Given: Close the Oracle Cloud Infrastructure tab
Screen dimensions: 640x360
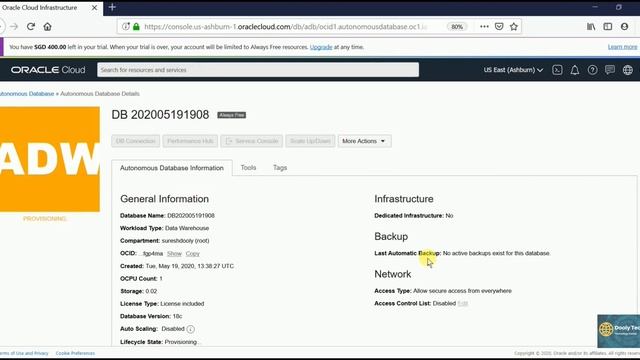Looking at the screenshot, I should click(x=94, y=8).
